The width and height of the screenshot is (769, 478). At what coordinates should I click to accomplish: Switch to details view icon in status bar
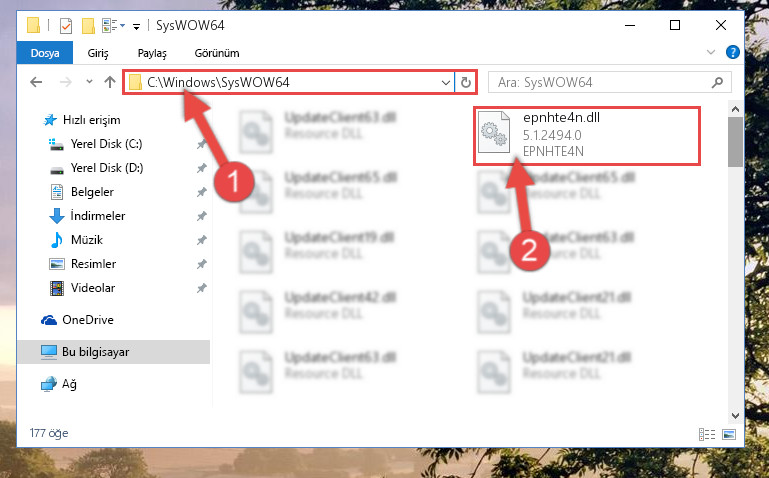(707, 434)
